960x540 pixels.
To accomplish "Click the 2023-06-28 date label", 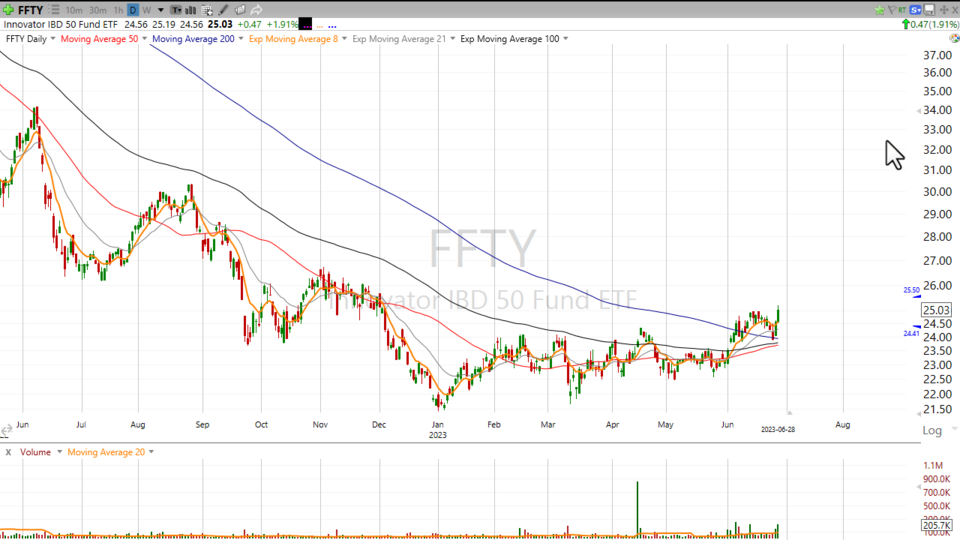I will tap(778, 429).
